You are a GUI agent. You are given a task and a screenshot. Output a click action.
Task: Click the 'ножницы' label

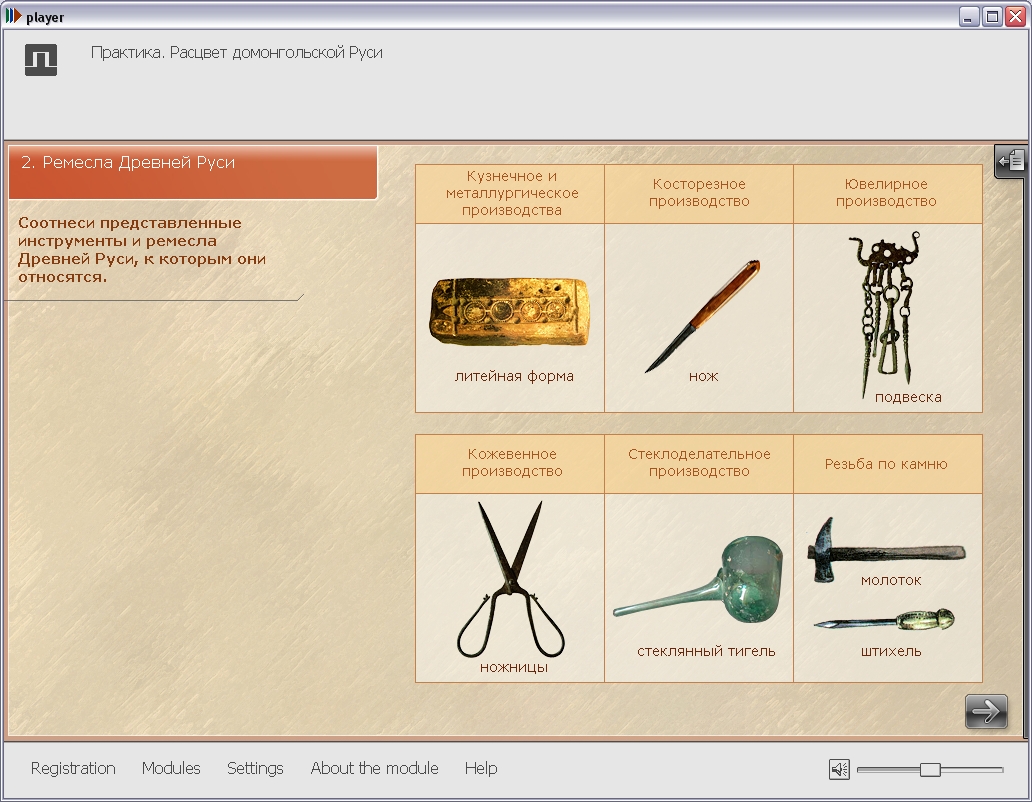click(514, 668)
